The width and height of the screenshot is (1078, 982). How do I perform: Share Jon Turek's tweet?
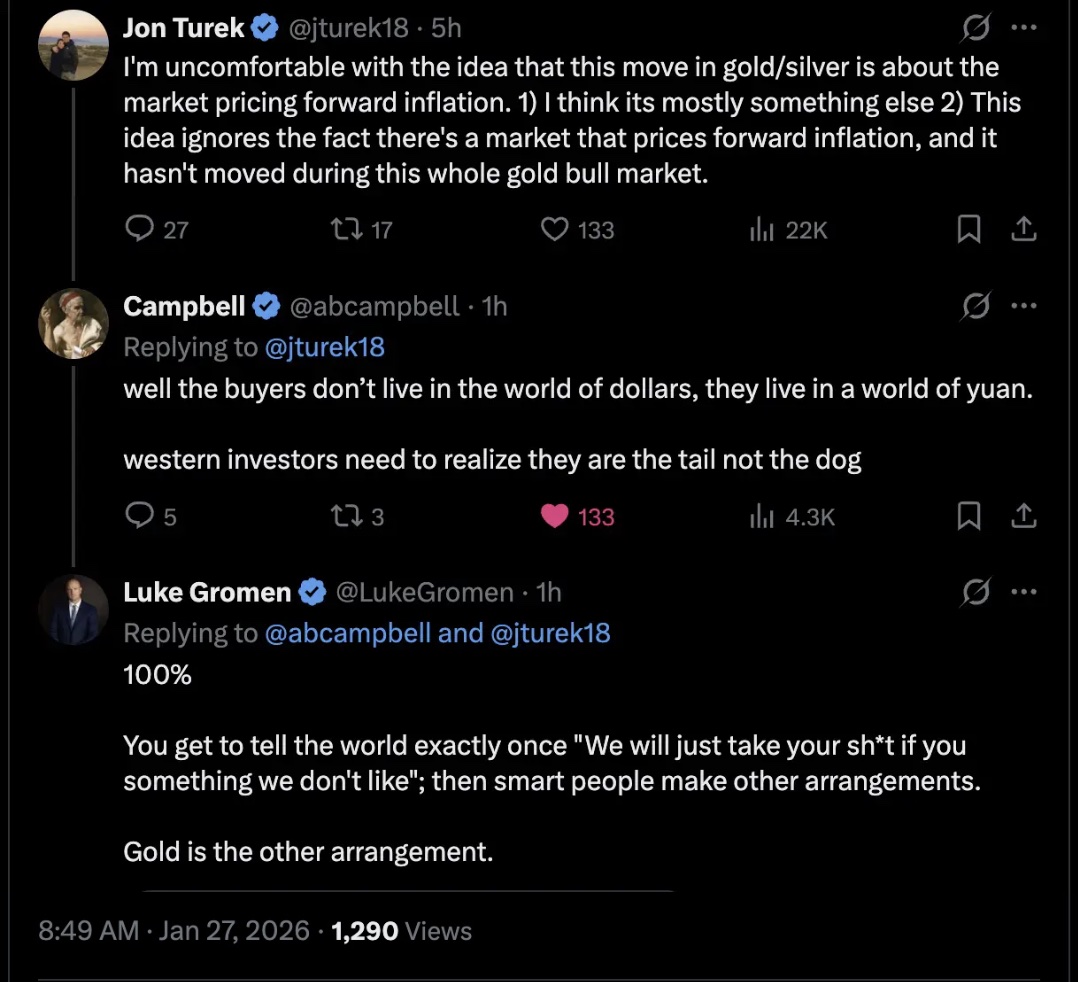pos(1022,230)
